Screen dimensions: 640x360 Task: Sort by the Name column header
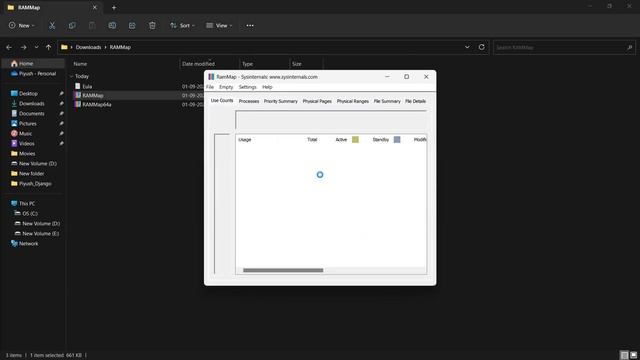coord(80,64)
